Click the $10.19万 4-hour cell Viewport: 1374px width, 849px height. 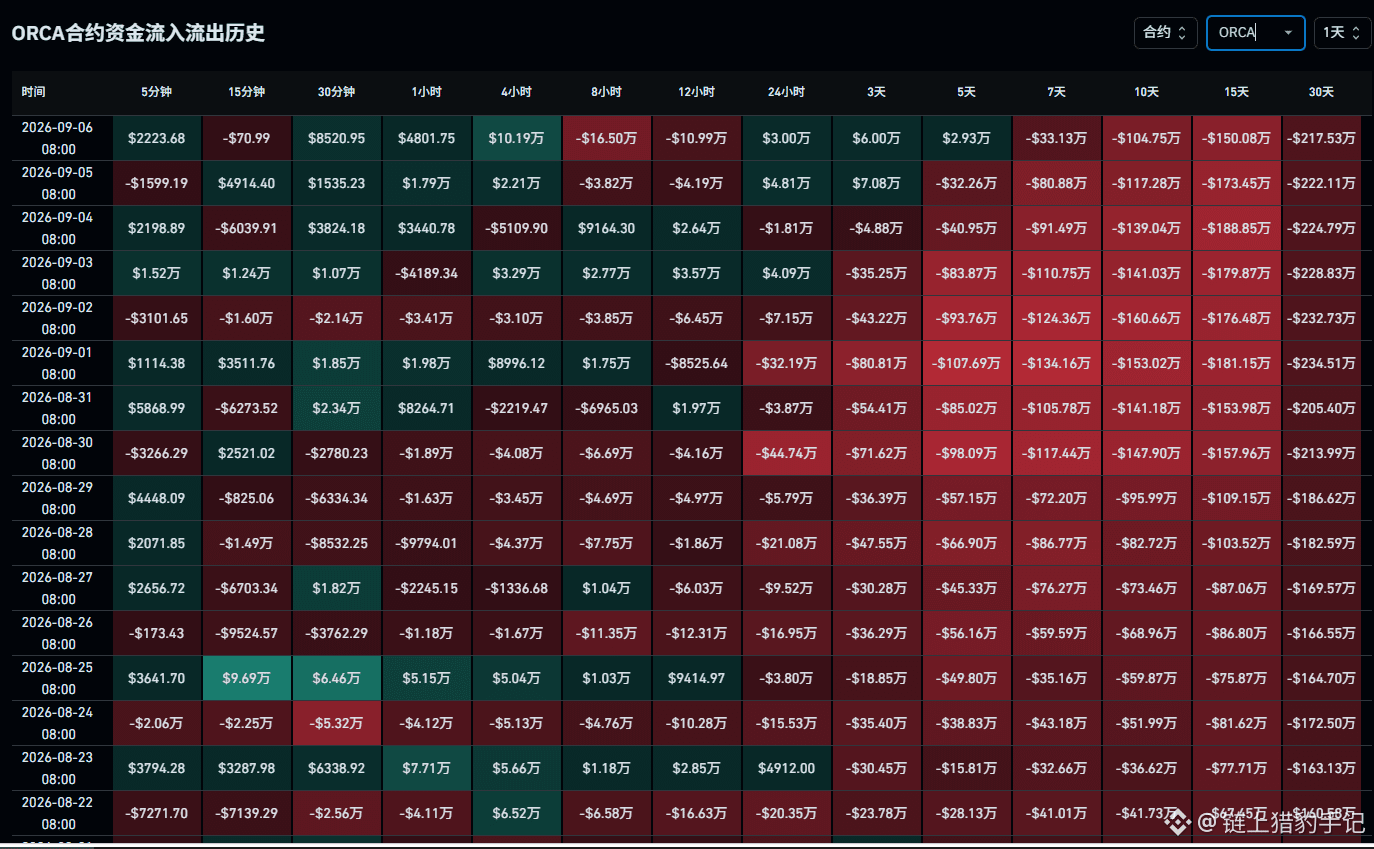click(516, 139)
